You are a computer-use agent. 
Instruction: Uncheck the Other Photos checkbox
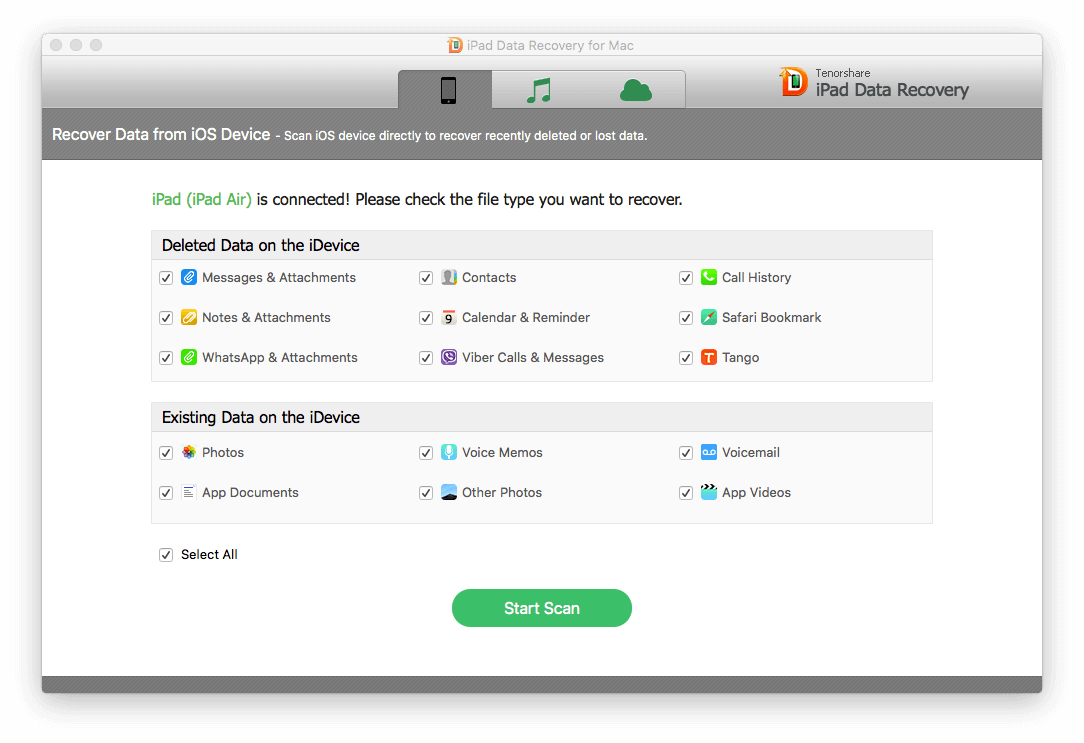pyautogui.click(x=426, y=492)
